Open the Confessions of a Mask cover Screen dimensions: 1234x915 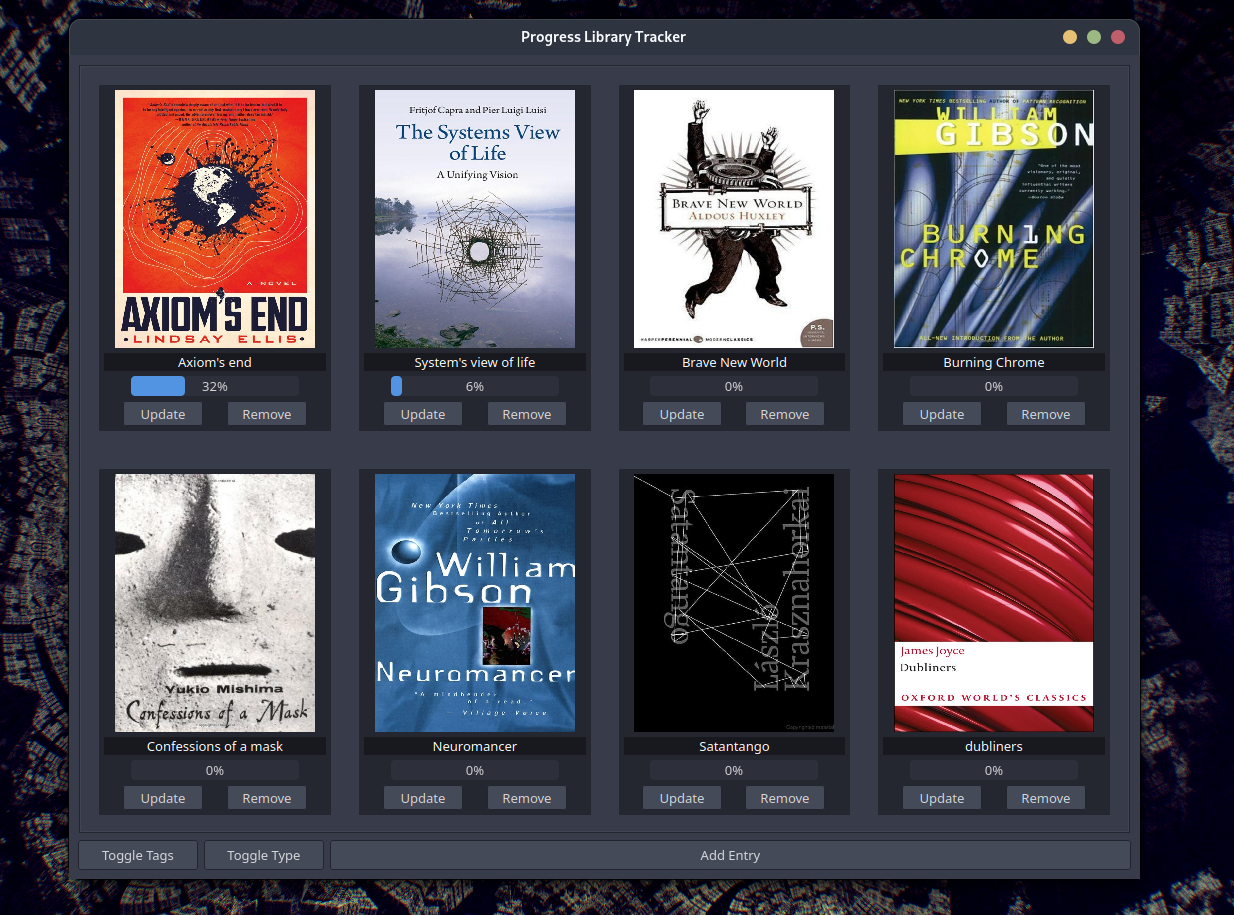(x=214, y=603)
